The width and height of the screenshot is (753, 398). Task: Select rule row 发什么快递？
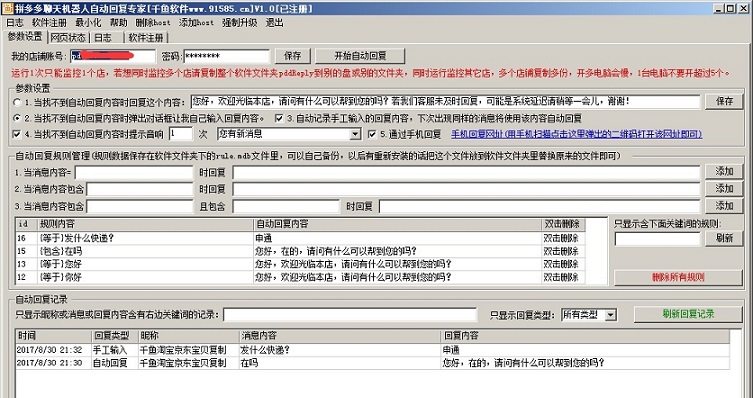pyautogui.click(x=301, y=238)
